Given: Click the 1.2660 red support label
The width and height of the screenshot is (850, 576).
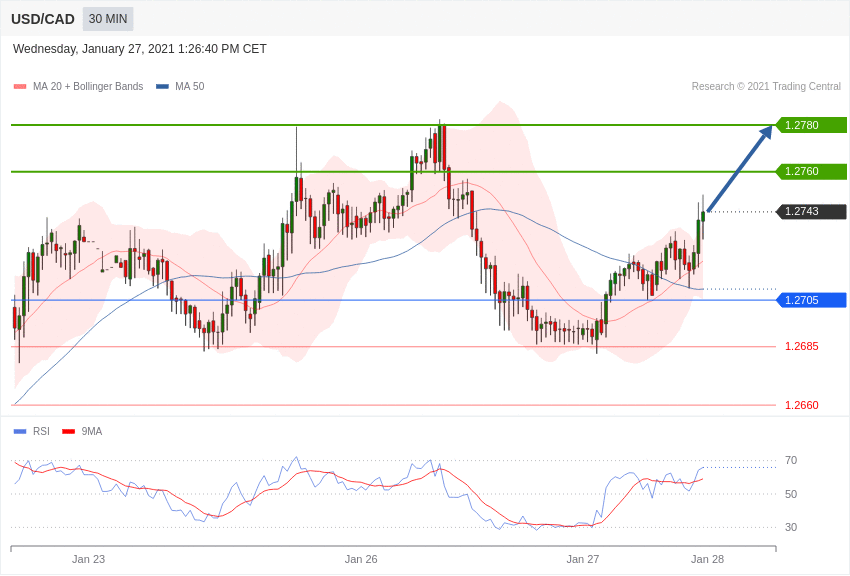Looking at the screenshot, I should click(x=802, y=405).
